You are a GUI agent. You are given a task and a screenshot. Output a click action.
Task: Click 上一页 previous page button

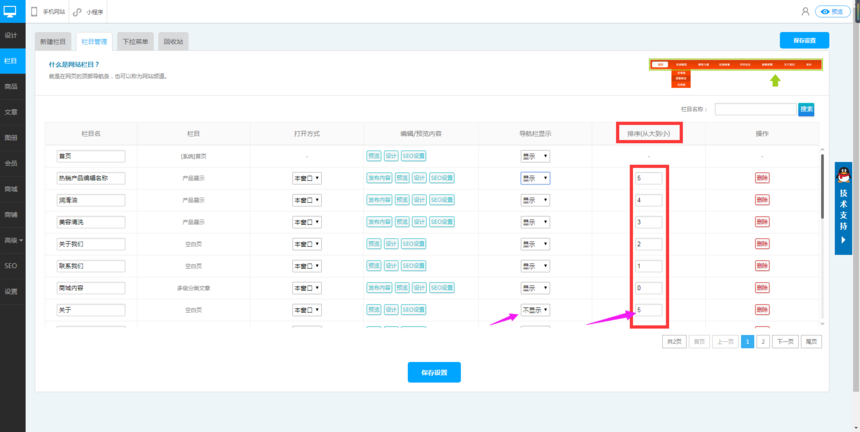pos(725,342)
